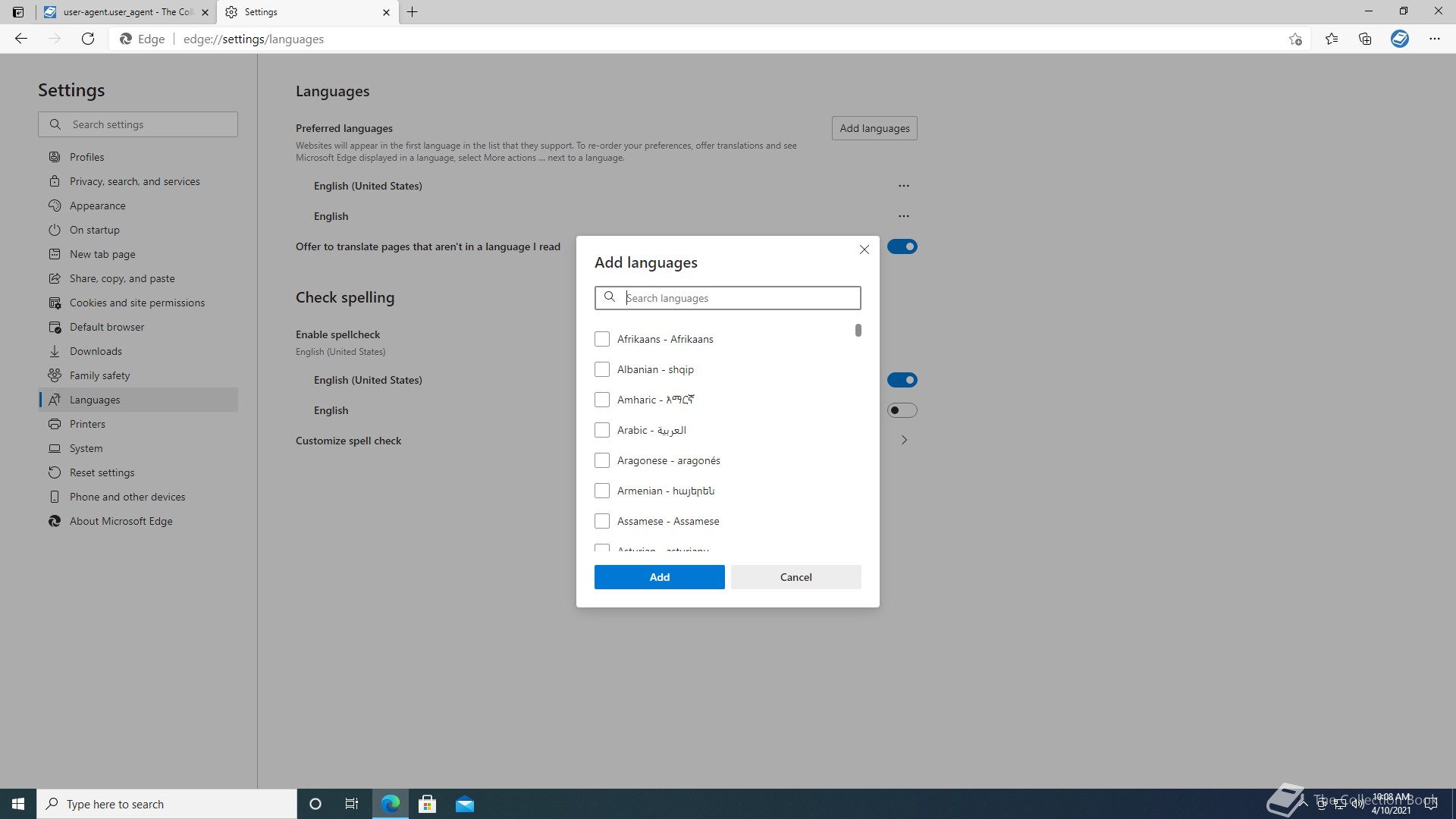Viewport: 1456px width, 819px height.
Task: Open a new tab with plus icon
Action: pos(412,12)
